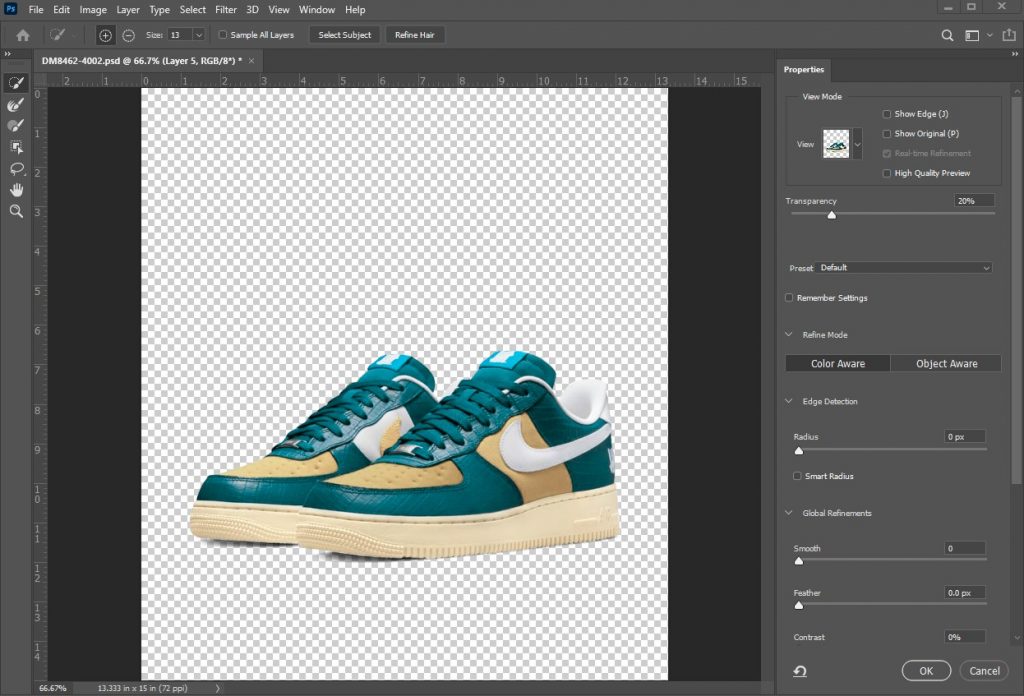
Task: Switch refine mode to Color Aware
Action: [x=838, y=364]
